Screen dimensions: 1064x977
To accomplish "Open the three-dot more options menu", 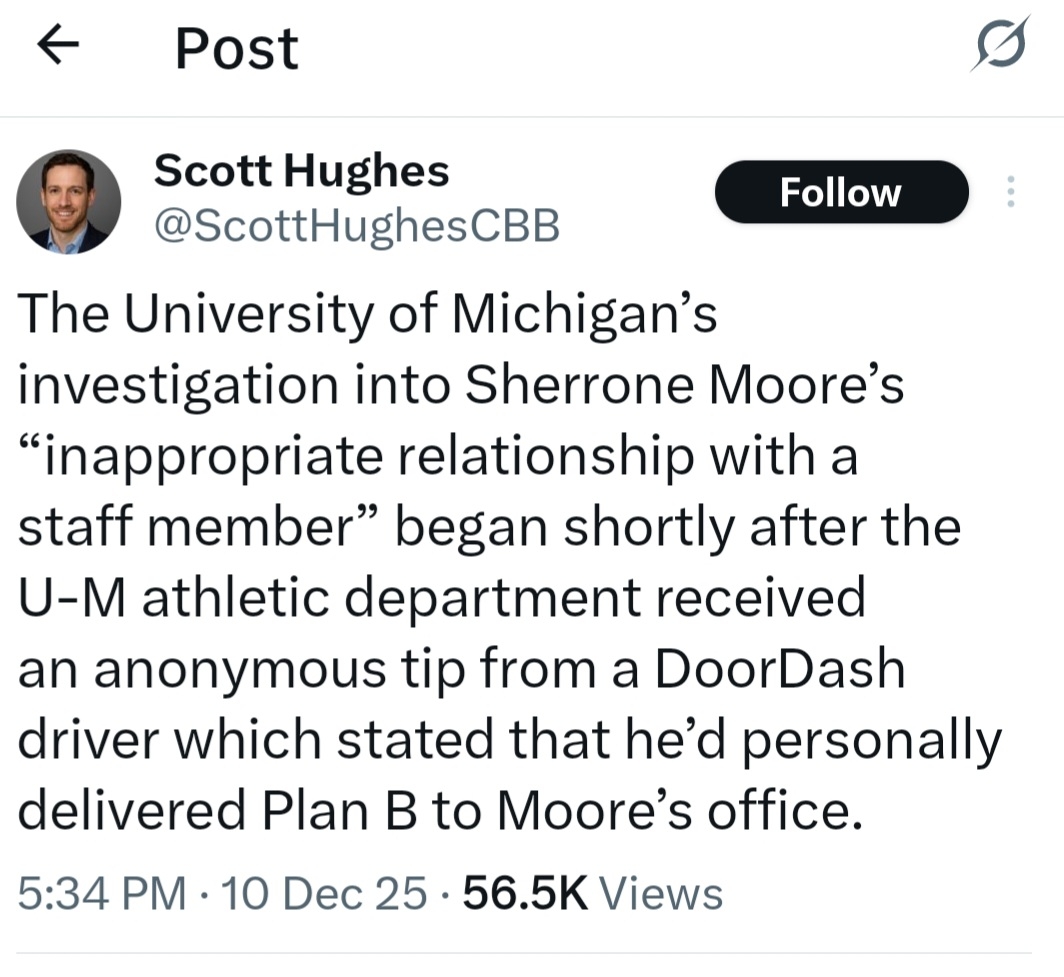I will click(1010, 192).
